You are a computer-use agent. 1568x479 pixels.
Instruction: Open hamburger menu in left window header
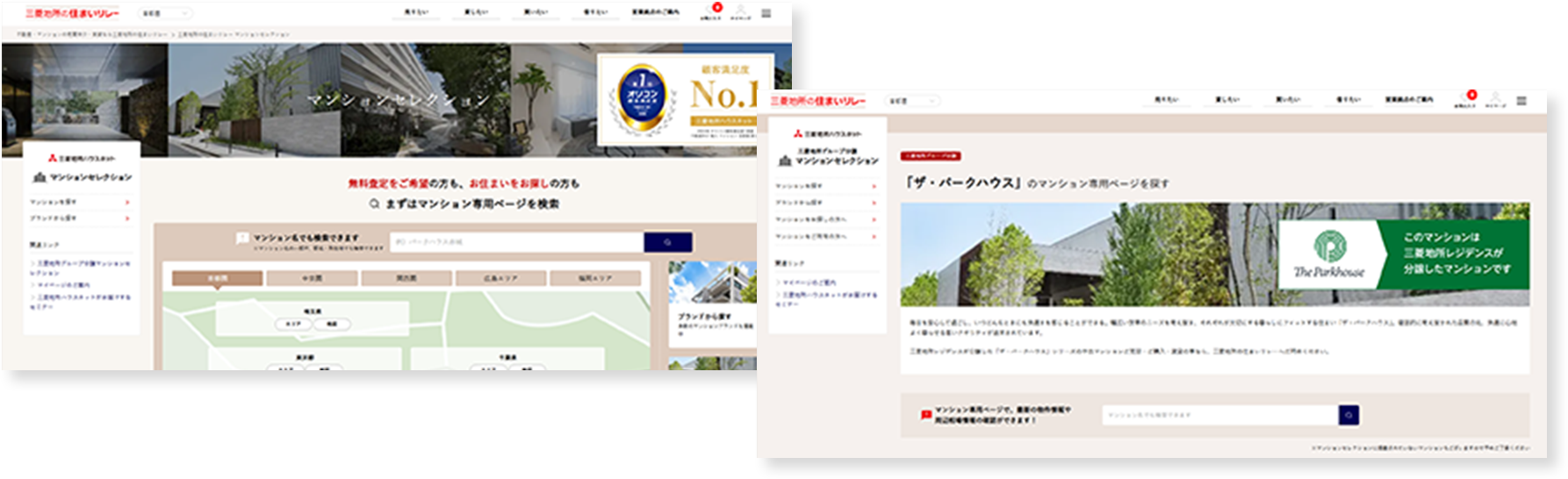(766, 13)
